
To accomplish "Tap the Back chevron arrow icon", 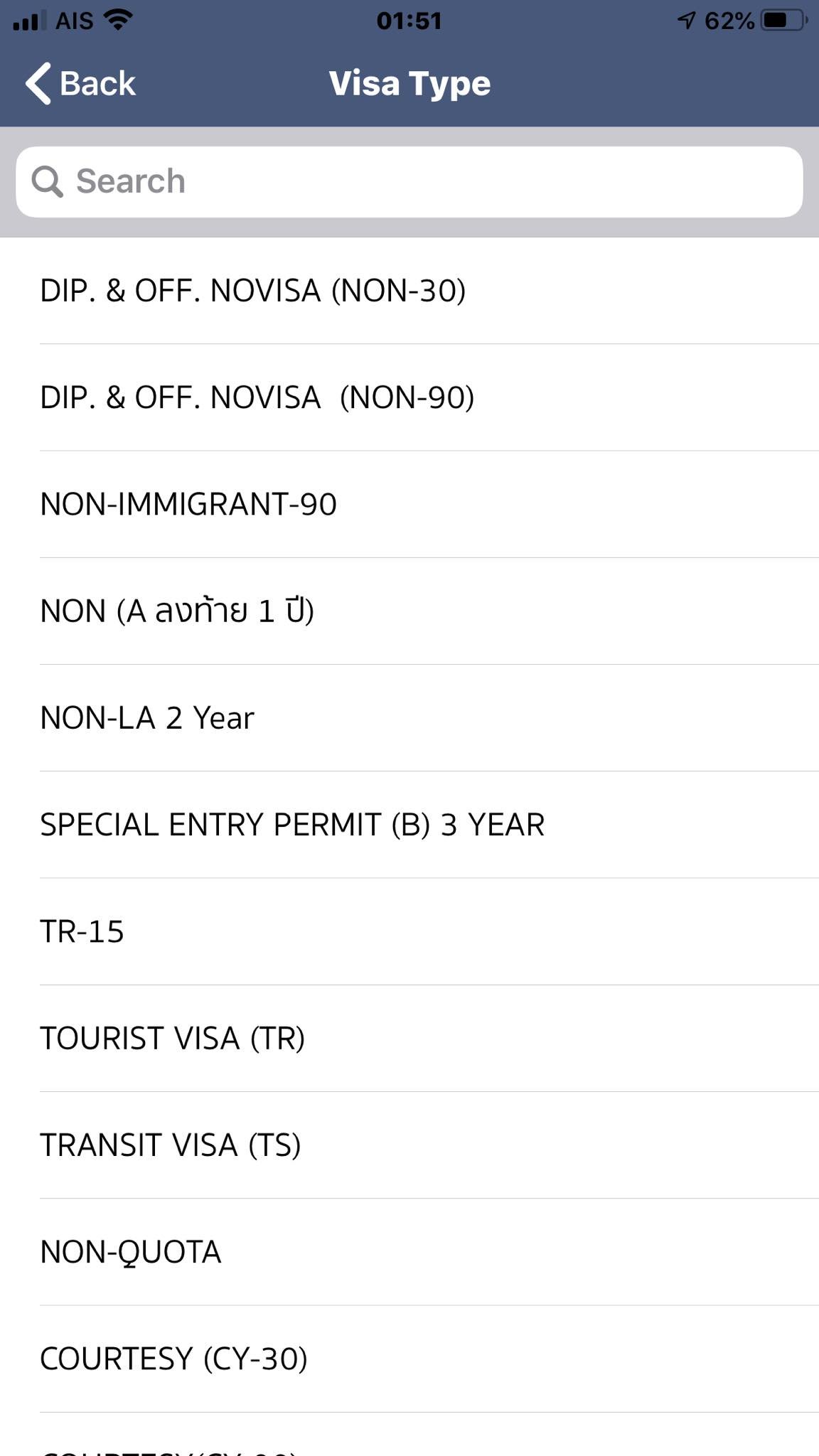I will pos(38,83).
